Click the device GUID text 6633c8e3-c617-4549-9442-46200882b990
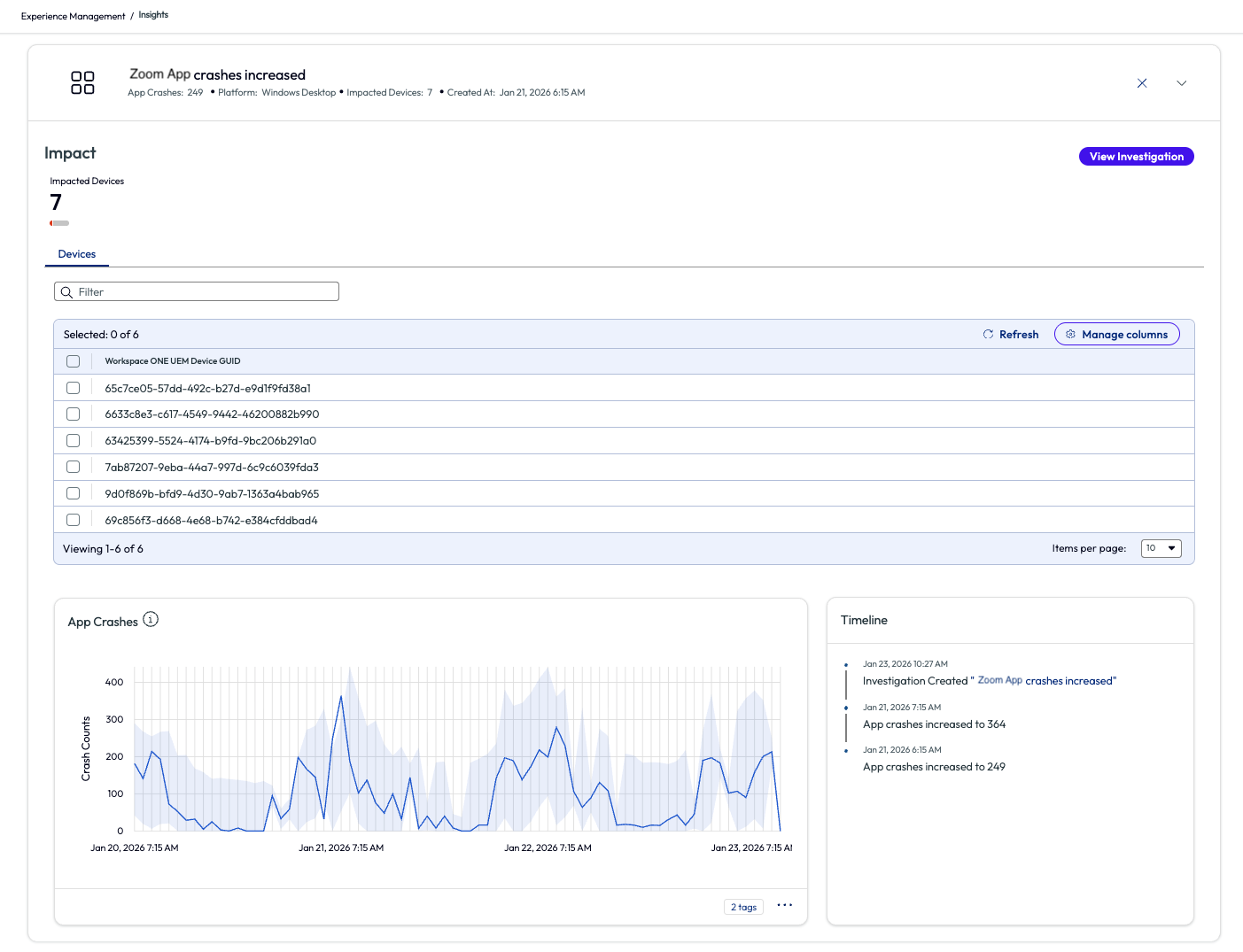Image resolution: width=1243 pixels, height=952 pixels. [x=212, y=414]
